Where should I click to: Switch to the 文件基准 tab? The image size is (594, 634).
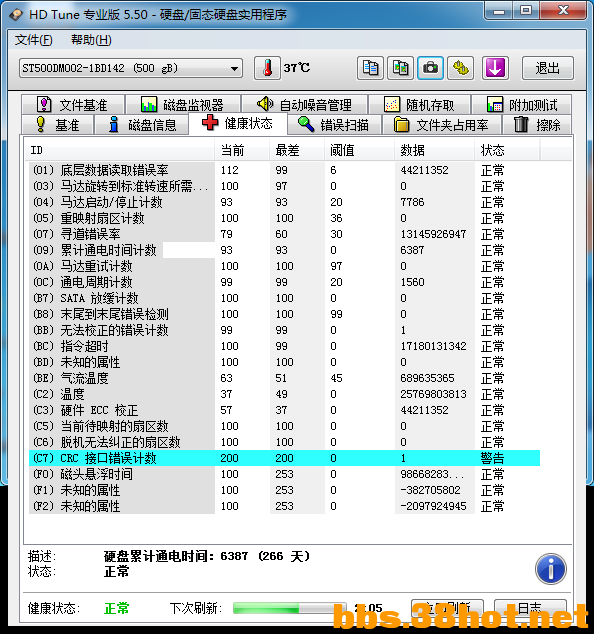coord(73,105)
